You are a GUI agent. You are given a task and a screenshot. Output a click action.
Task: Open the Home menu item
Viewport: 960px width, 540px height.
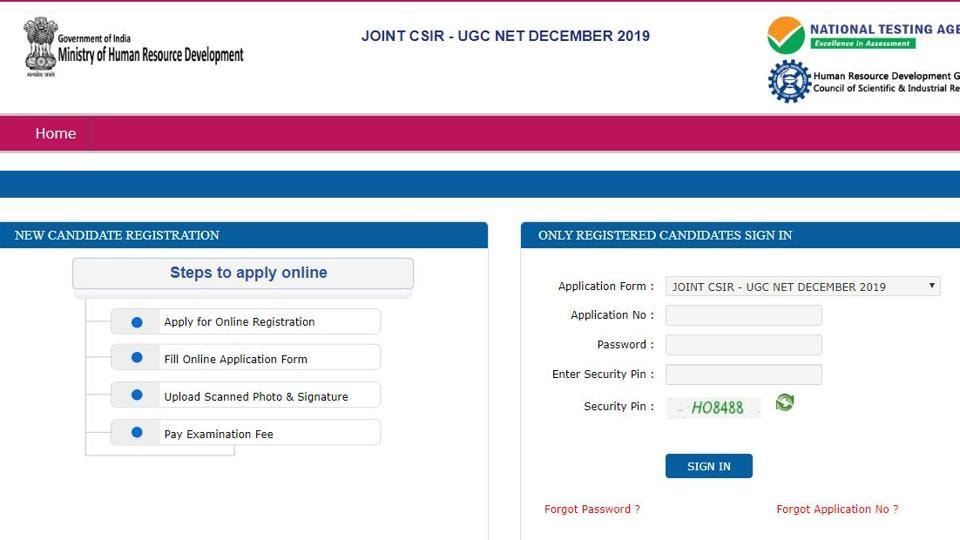[55, 133]
